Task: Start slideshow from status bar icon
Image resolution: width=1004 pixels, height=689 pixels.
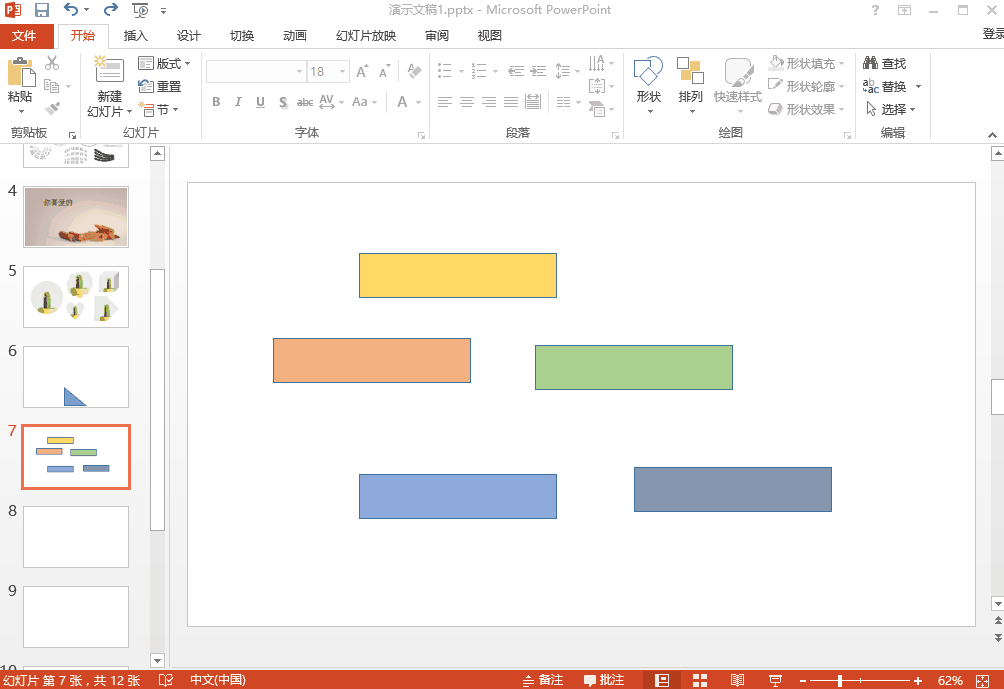Action: point(775,680)
